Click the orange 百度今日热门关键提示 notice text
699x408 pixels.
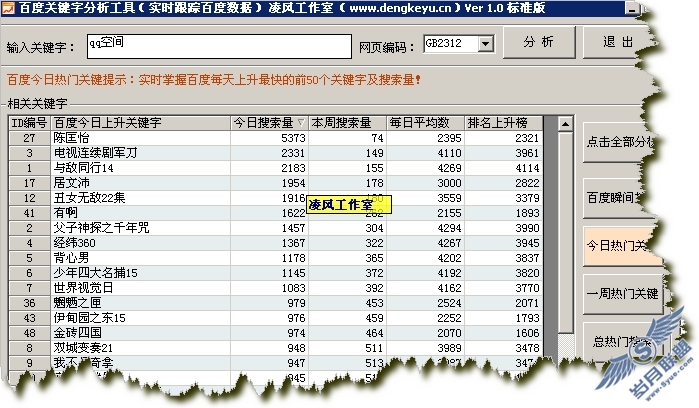pos(214,80)
